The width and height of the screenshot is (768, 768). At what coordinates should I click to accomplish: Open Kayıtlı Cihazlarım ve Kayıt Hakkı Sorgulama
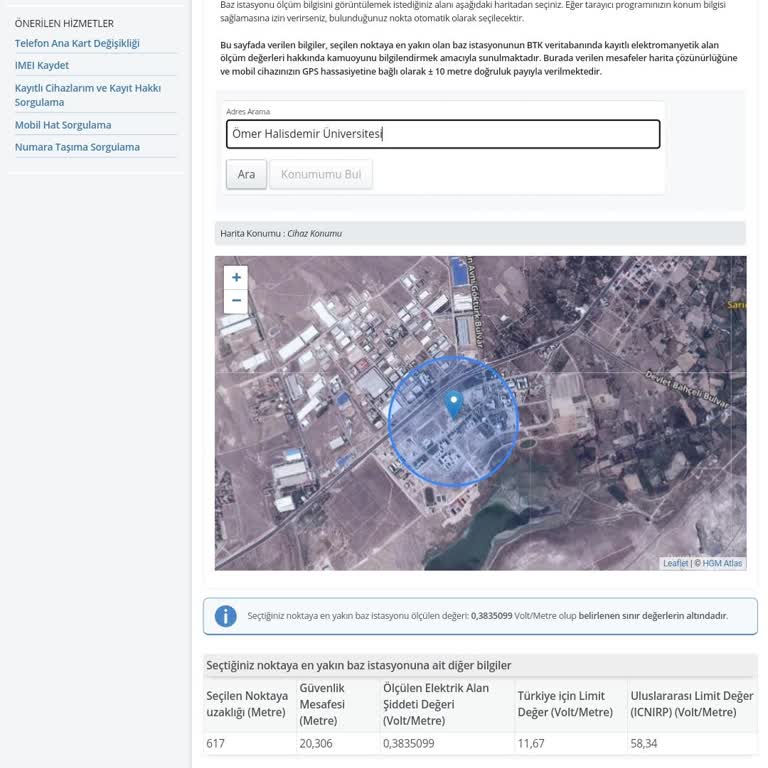(x=88, y=95)
